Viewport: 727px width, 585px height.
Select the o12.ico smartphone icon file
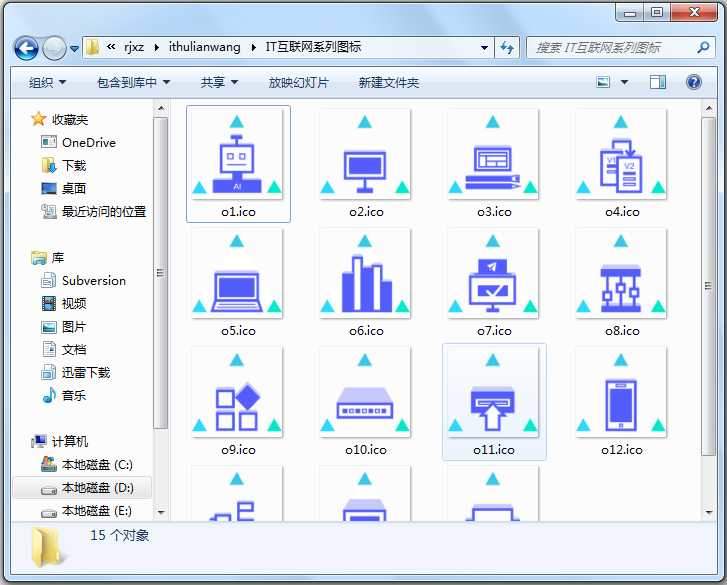622,401
